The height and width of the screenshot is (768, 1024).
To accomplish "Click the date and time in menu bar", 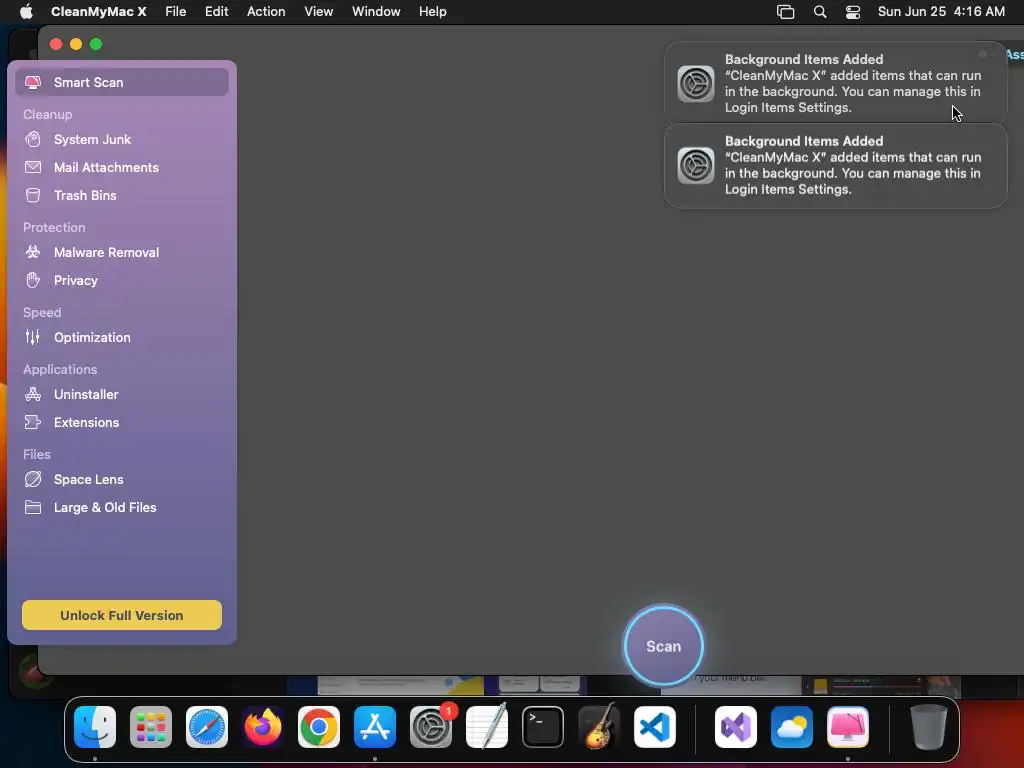I will click(x=941, y=12).
